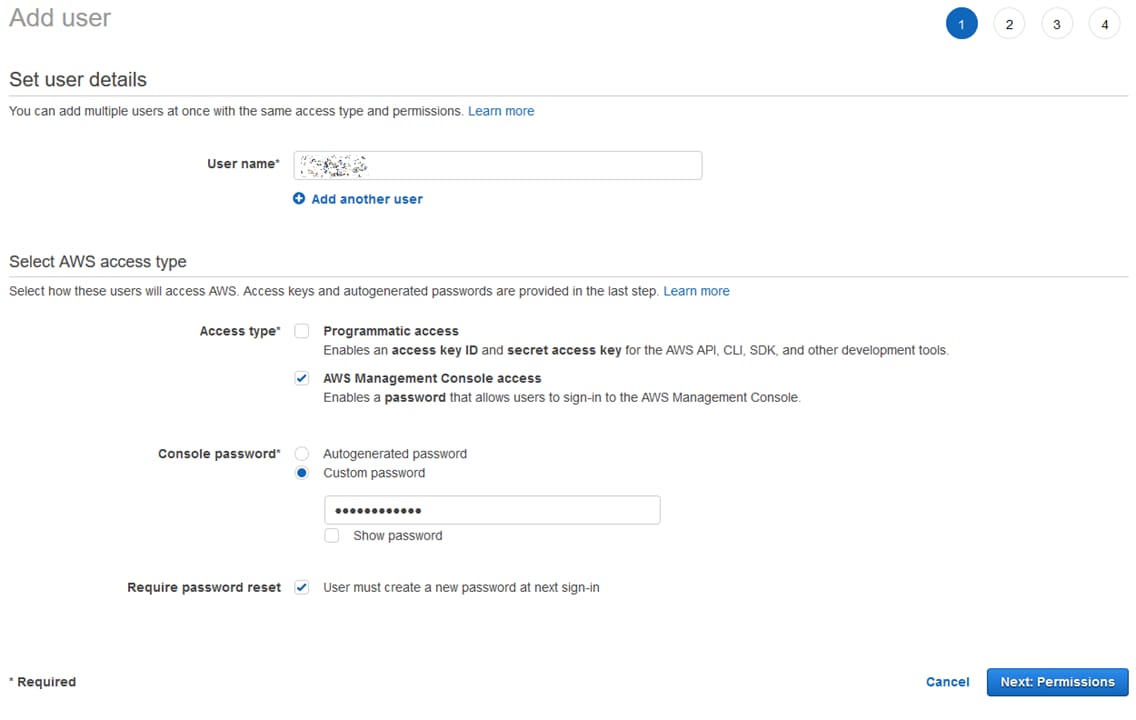Enable the Programmatic access checkbox

(x=302, y=331)
